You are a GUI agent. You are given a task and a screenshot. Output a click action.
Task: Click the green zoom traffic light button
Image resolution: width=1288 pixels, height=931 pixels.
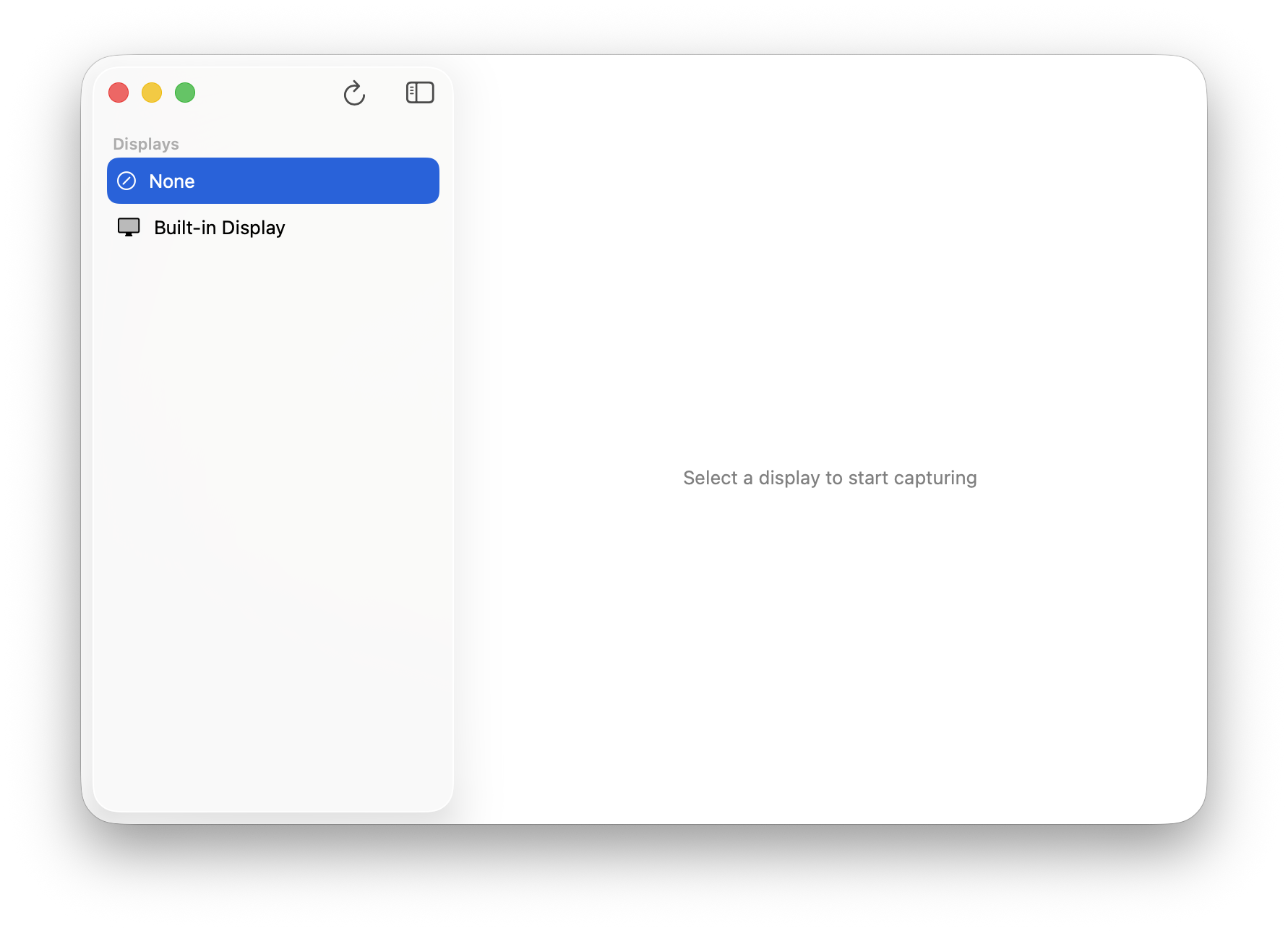click(185, 93)
